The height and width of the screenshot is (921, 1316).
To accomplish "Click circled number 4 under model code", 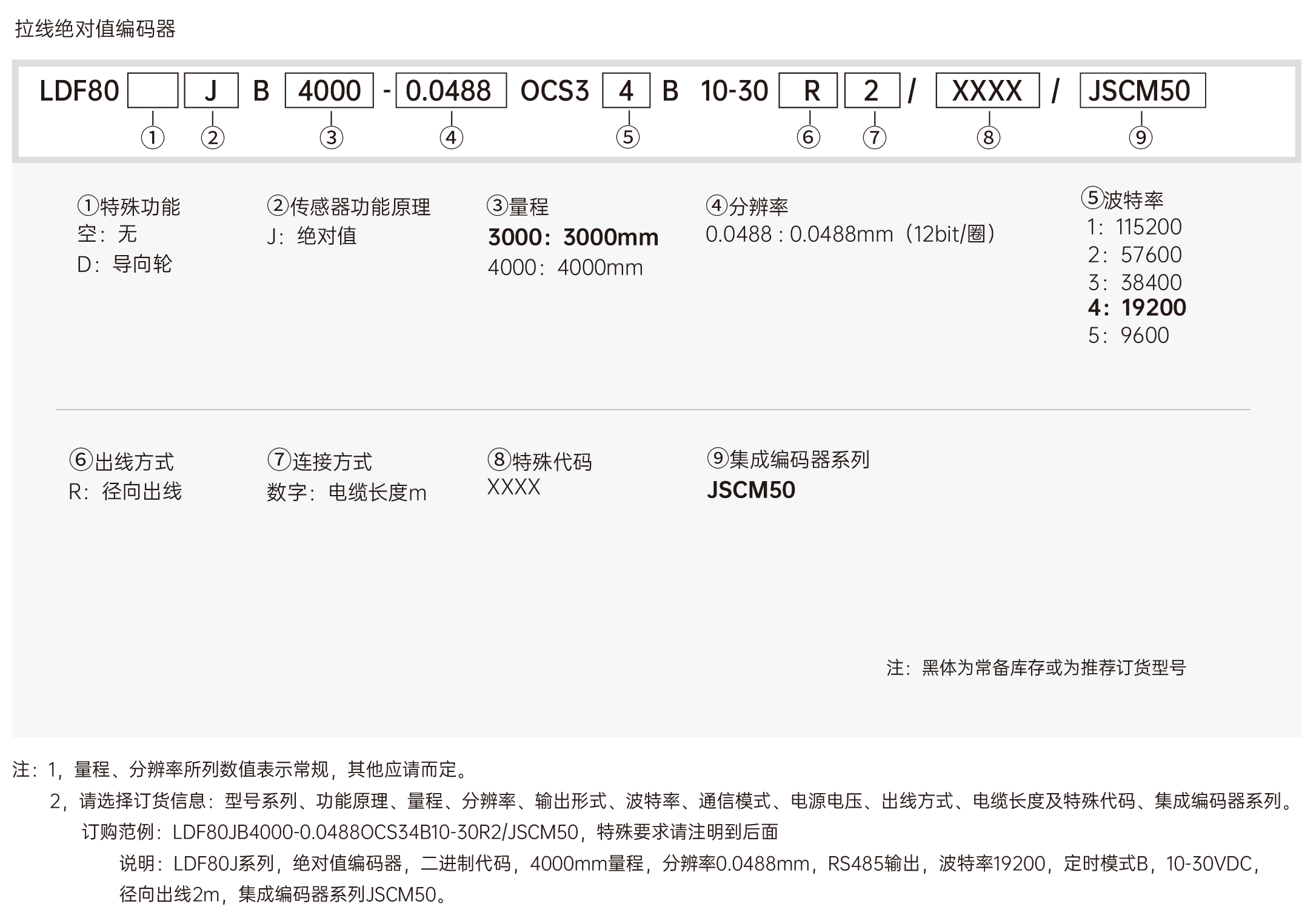I will pyautogui.click(x=452, y=138).
